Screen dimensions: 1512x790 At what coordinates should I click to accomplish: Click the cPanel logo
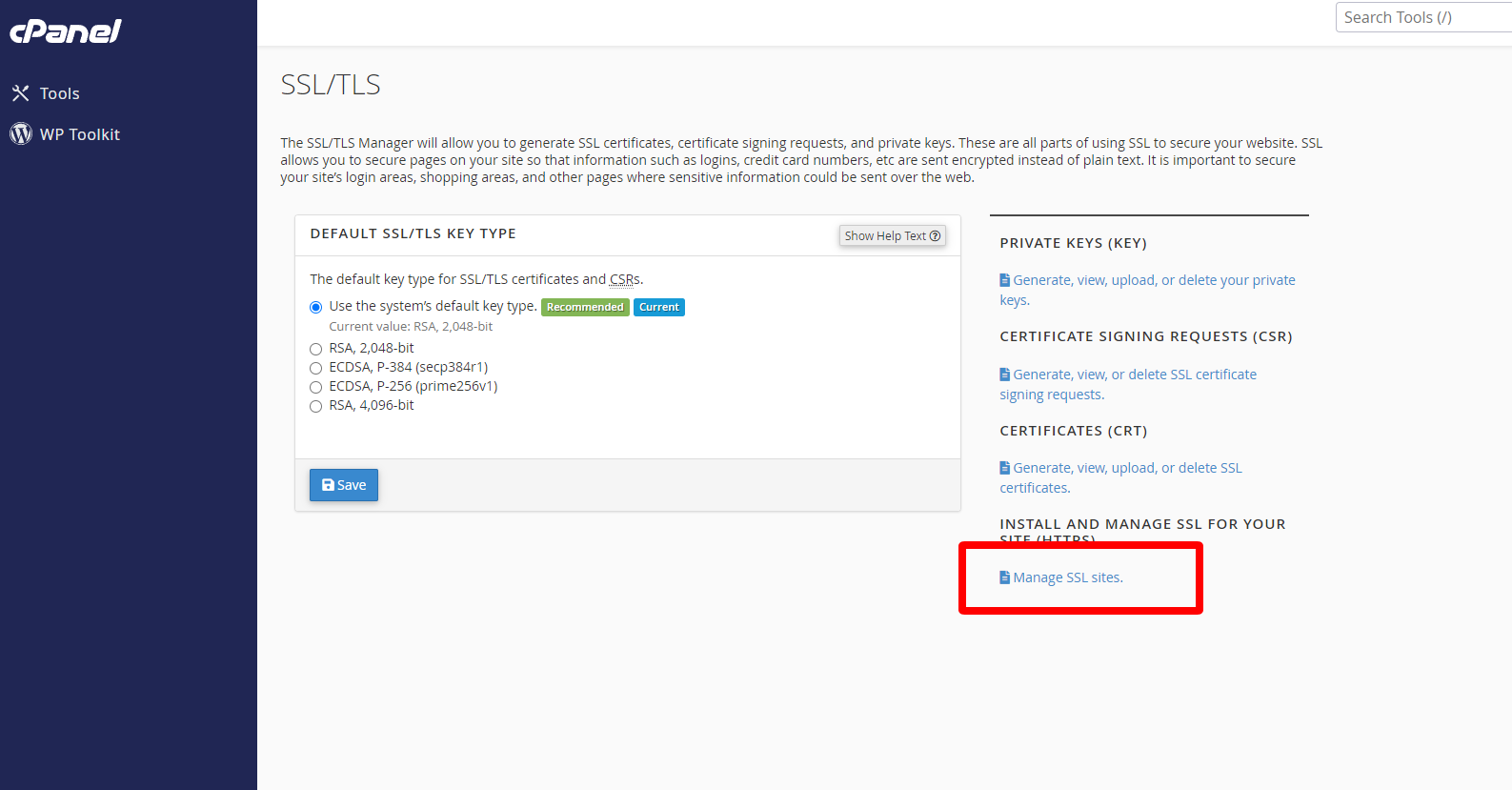tap(66, 31)
